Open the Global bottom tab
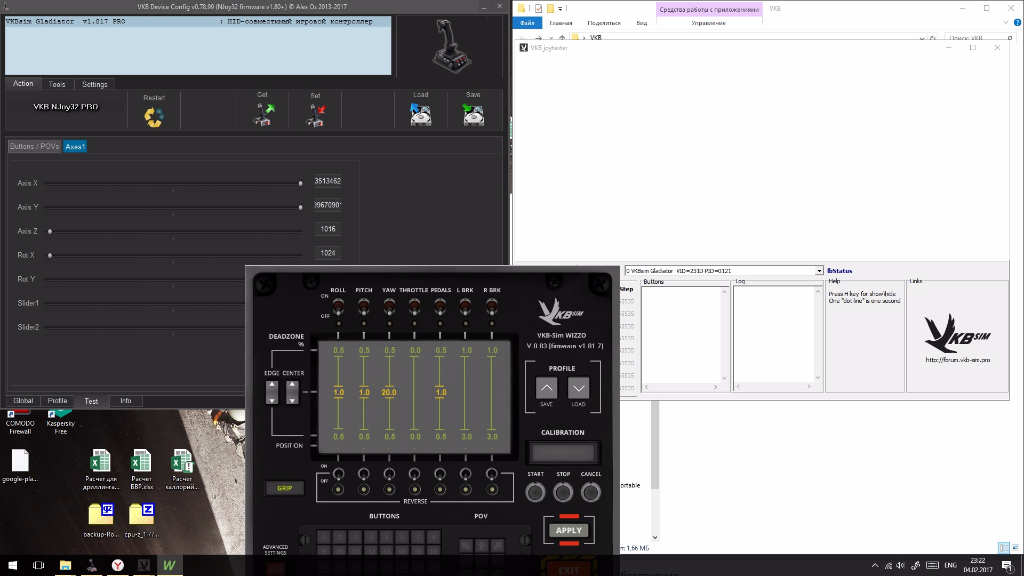 tap(23, 401)
